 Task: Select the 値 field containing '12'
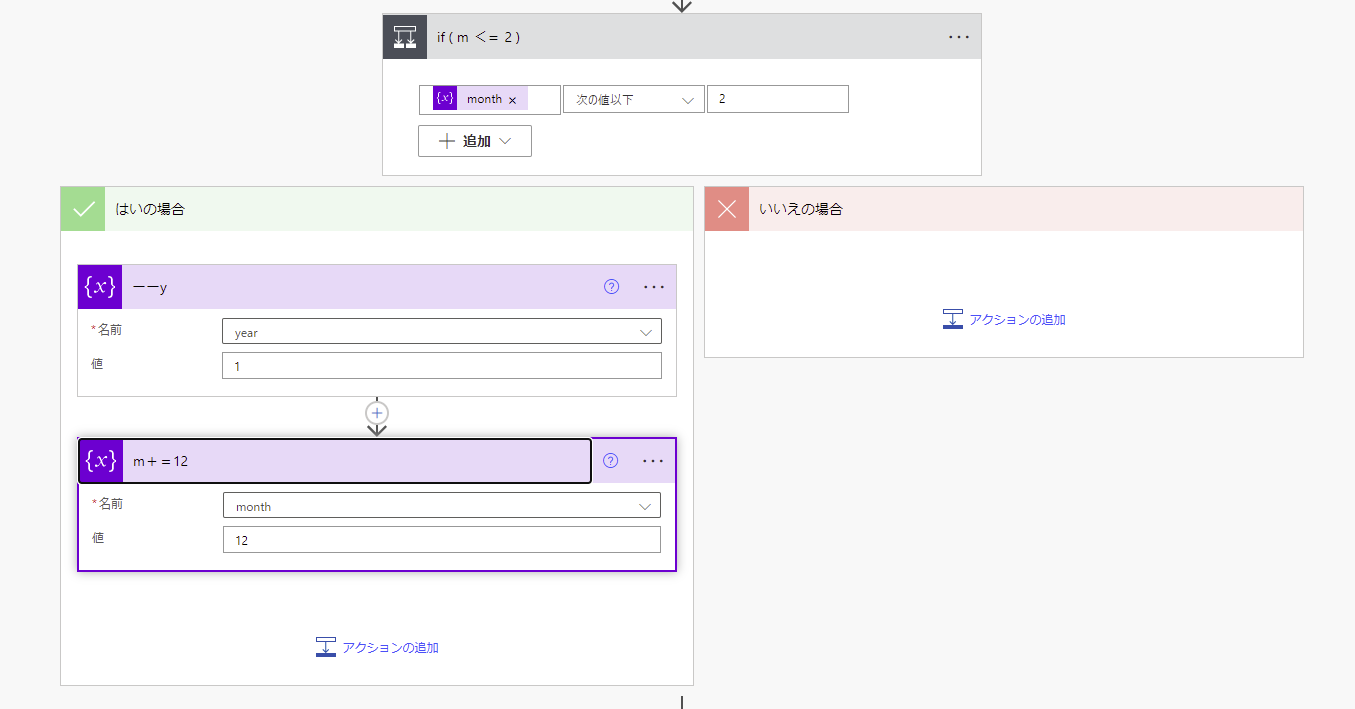point(441,539)
